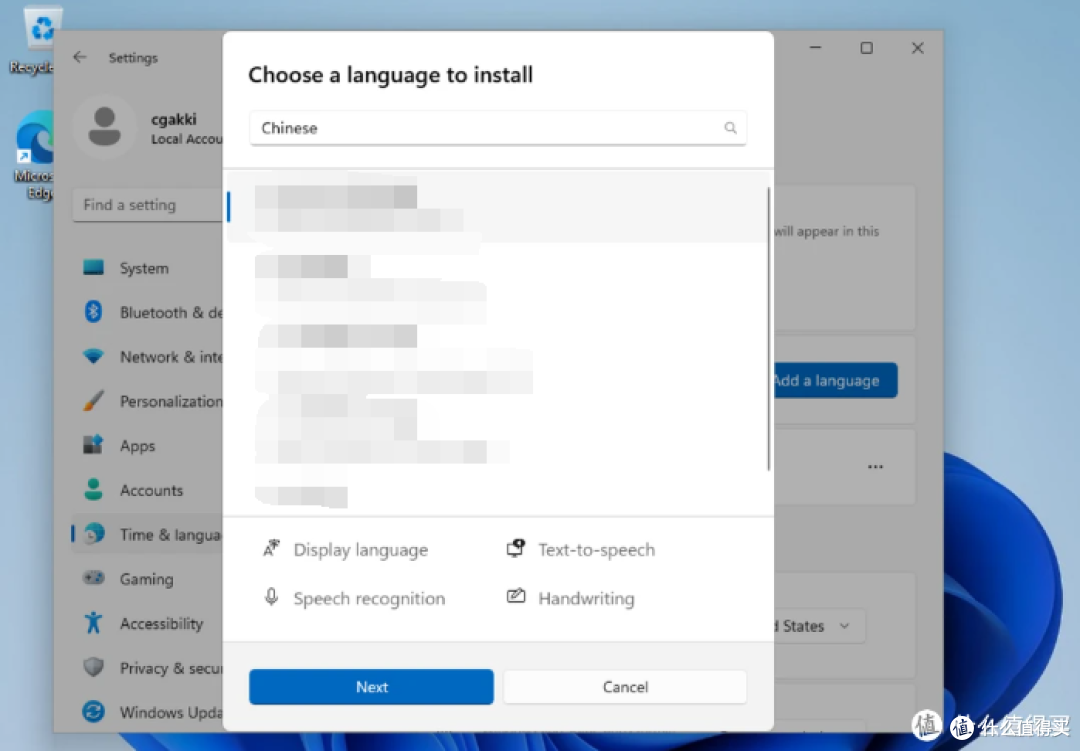Click Text-to-speech label text
This screenshot has width=1080, height=751.
click(596, 549)
